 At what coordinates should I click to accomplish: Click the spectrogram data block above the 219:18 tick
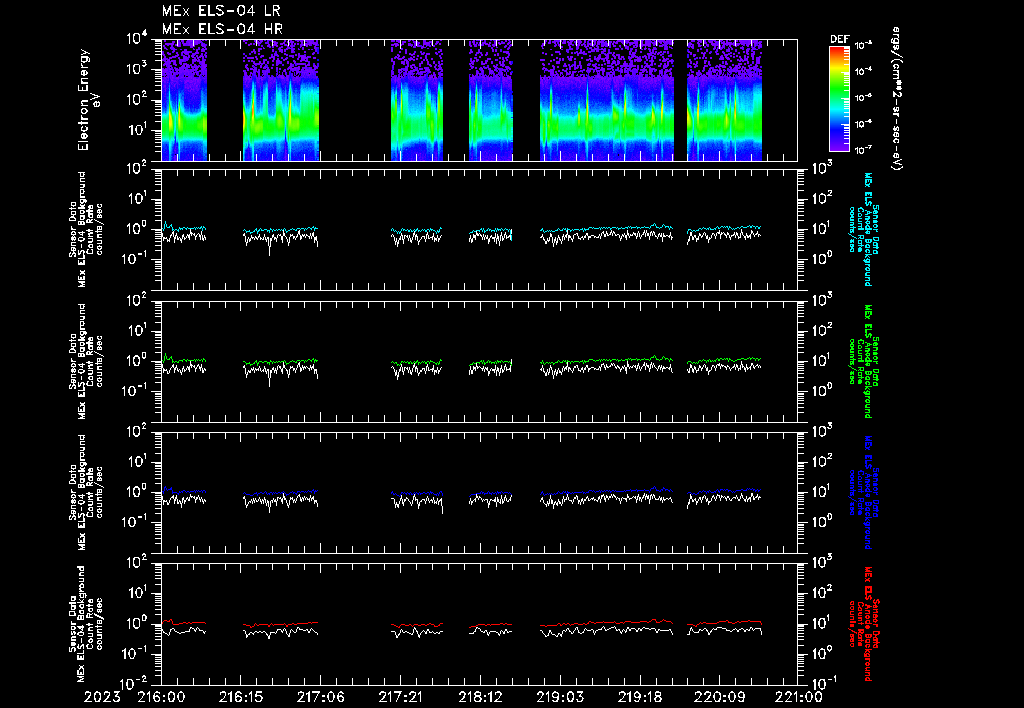(x=607, y=100)
